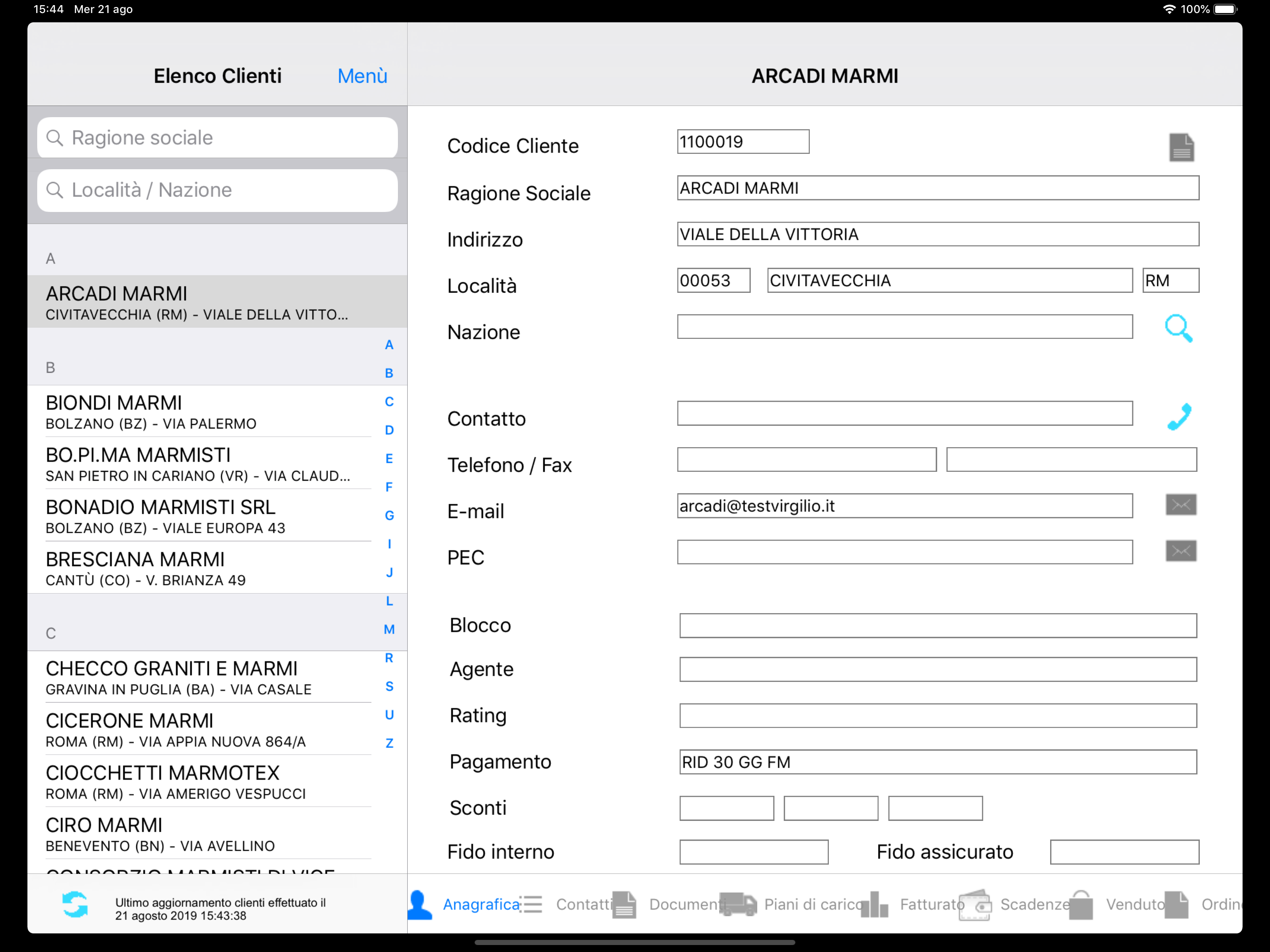Click the Codice Cliente field 1100019
The width and height of the screenshot is (1270, 952).
click(743, 142)
